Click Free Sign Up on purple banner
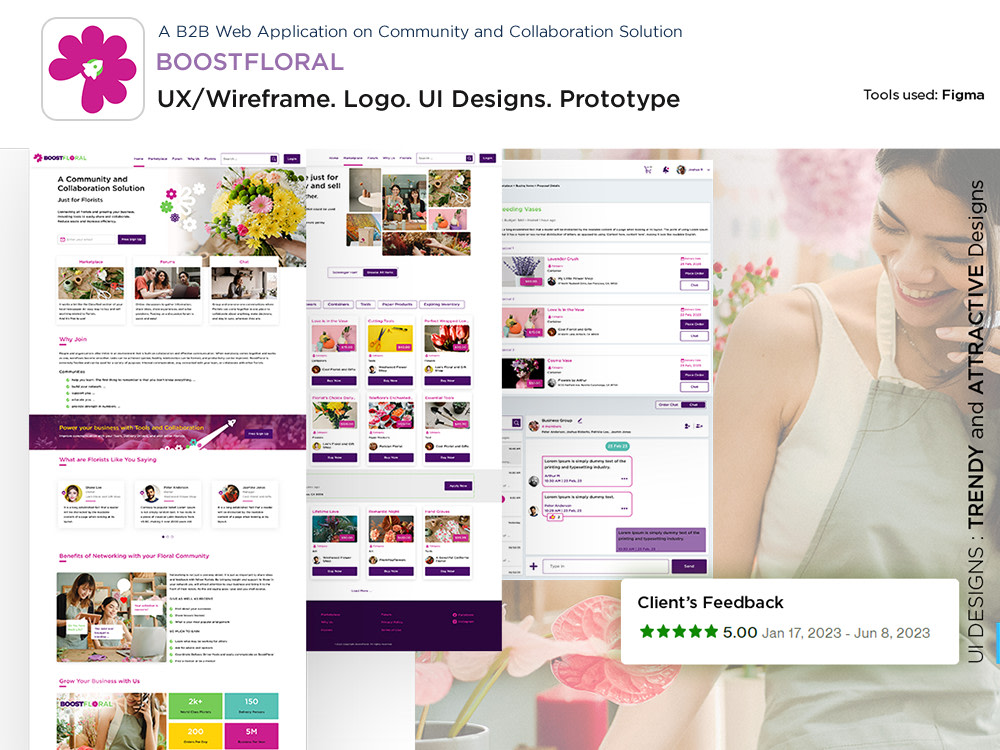The image size is (1000, 750). [258, 434]
